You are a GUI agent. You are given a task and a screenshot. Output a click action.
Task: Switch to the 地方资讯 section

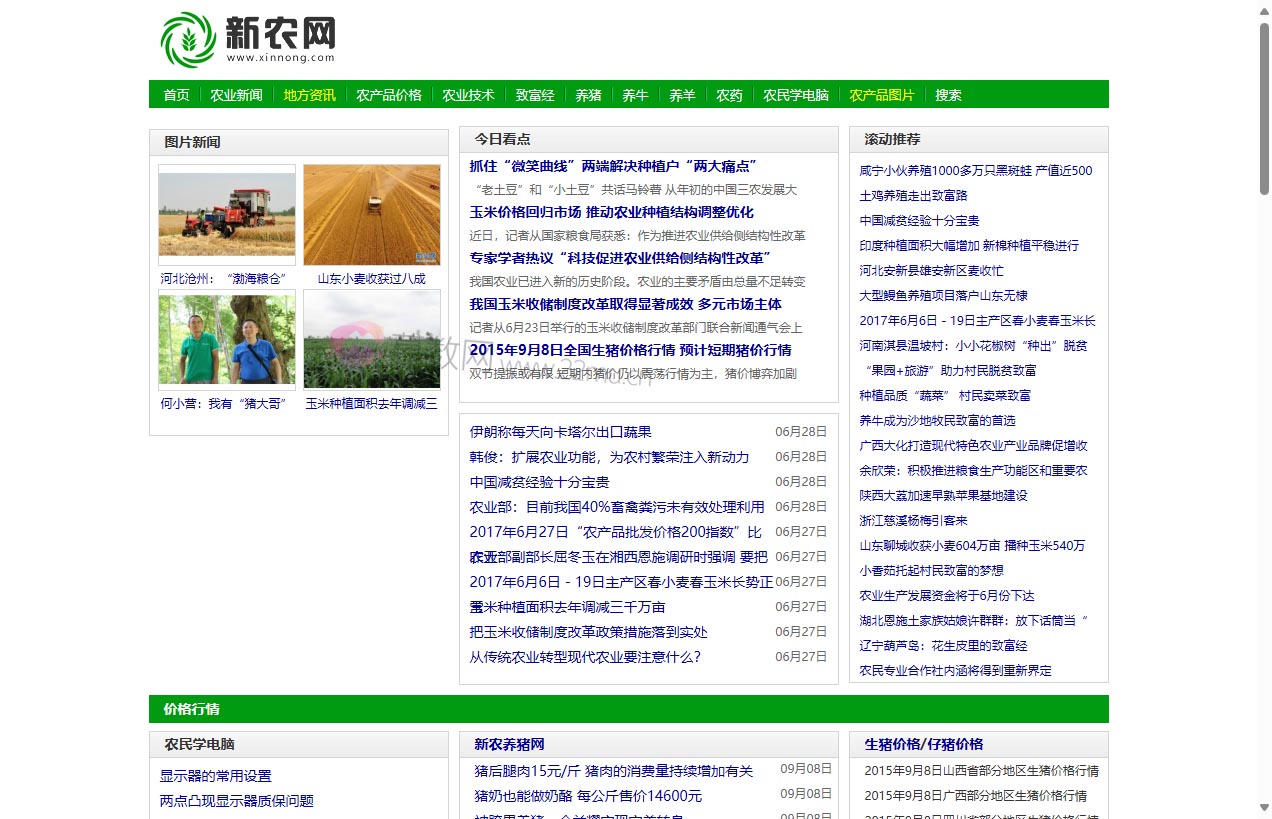310,94
